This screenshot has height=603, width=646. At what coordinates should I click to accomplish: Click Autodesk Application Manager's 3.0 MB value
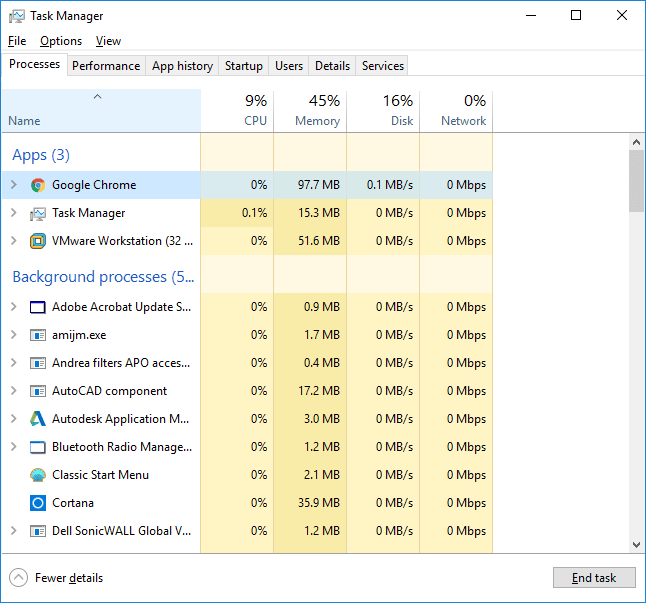point(322,419)
